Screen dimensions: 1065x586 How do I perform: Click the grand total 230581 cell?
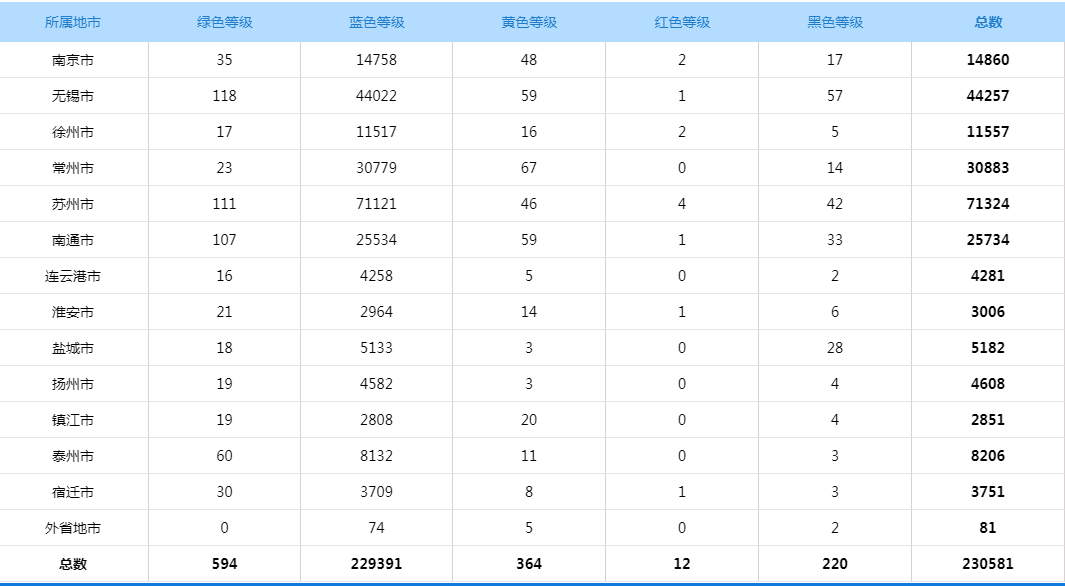point(988,564)
